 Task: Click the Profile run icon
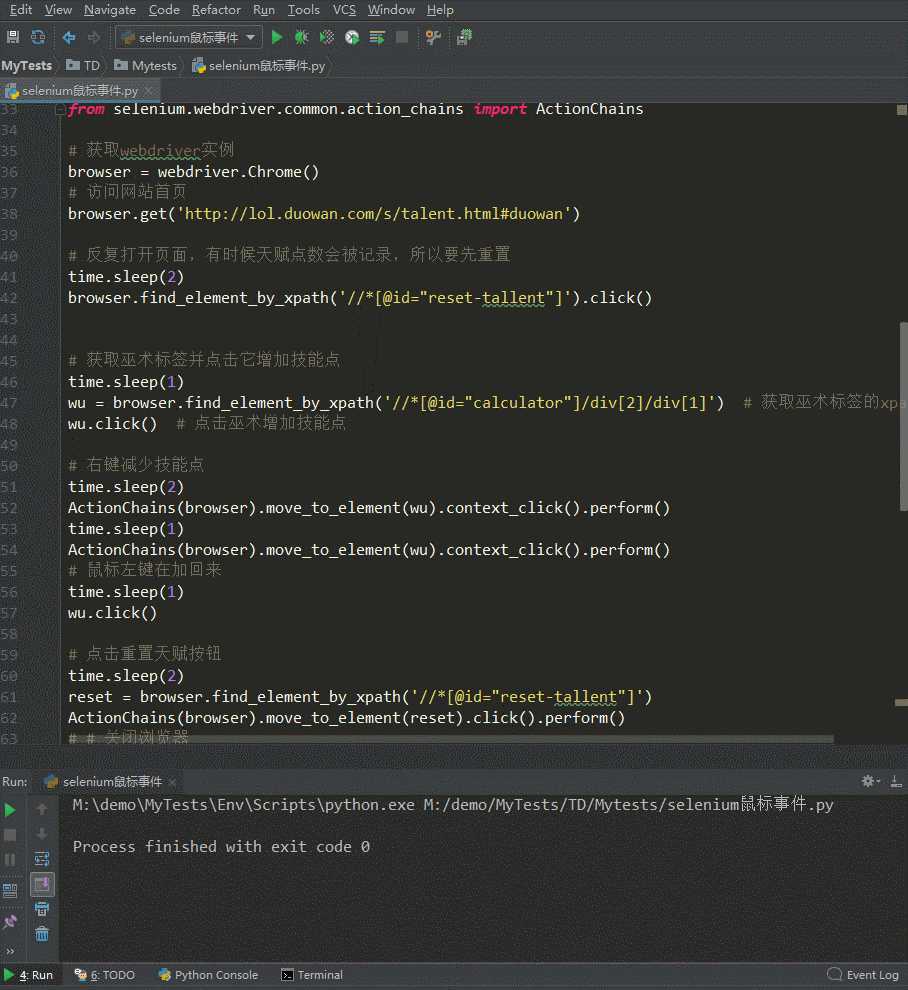[x=352, y=37]
